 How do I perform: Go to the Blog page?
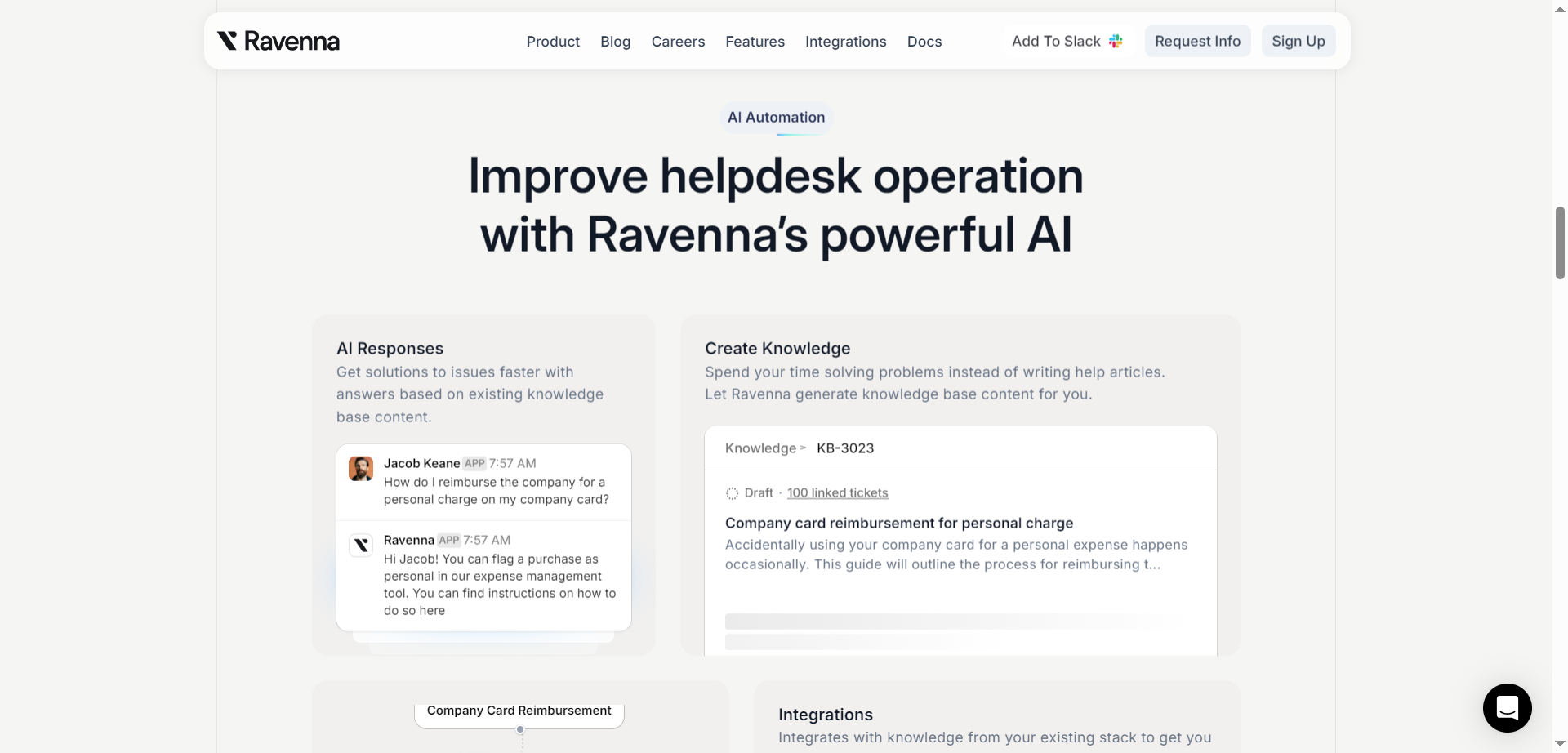[x=615, y=42]
